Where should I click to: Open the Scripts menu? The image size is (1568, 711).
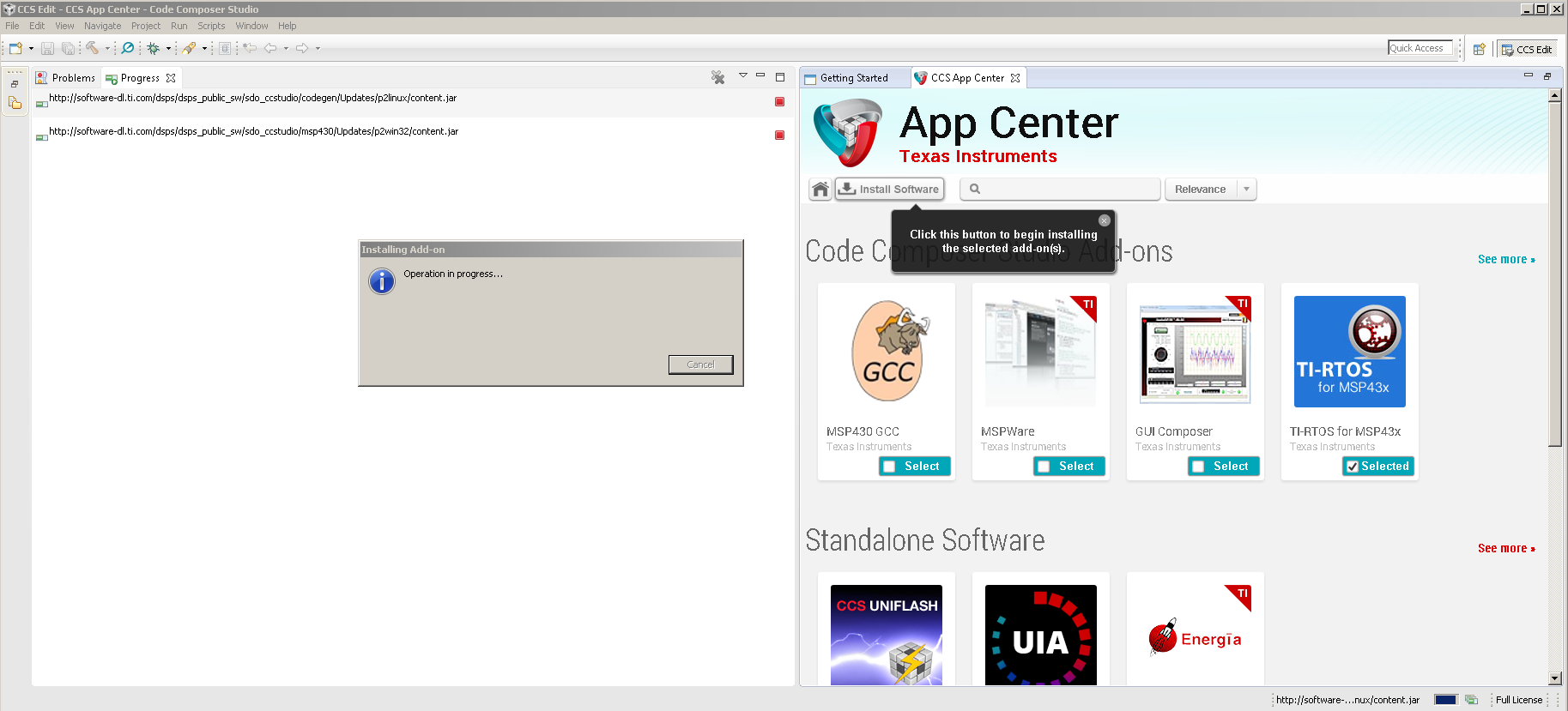(x=211, y=26)
